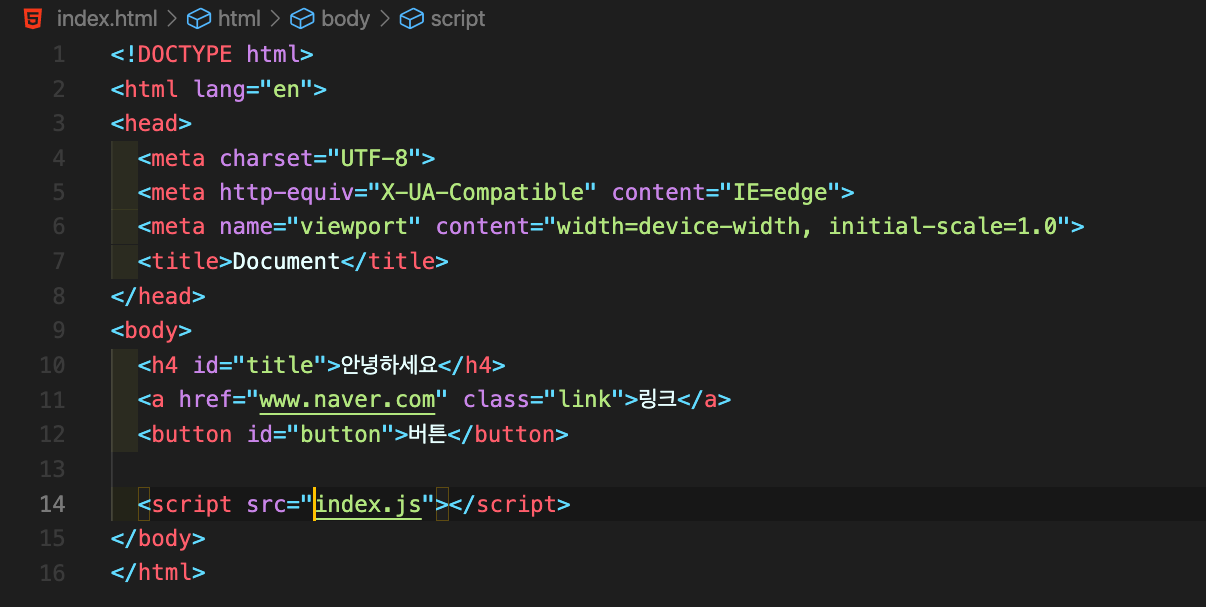
Task: Click the "UTF-8" charset value
Action: click(374, 158)
